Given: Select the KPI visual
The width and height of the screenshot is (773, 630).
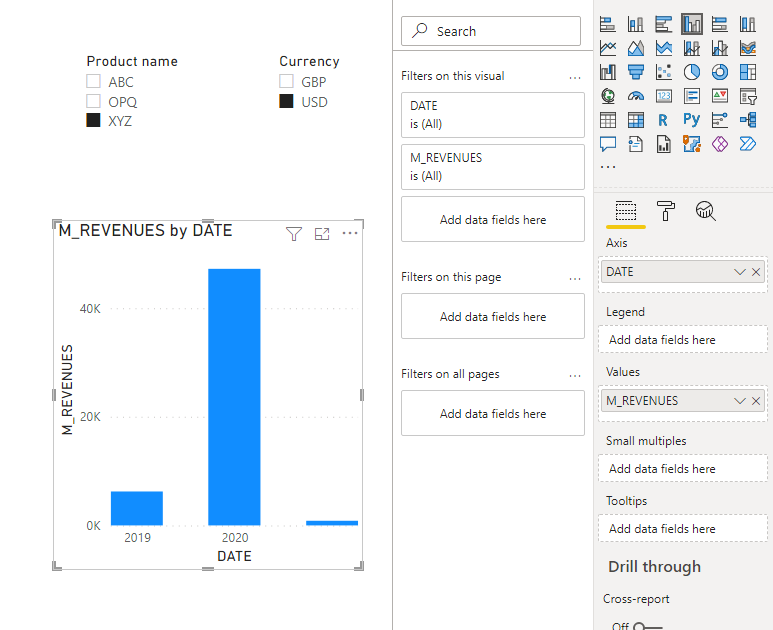Looking at the screenshot, I should [720, 96].
